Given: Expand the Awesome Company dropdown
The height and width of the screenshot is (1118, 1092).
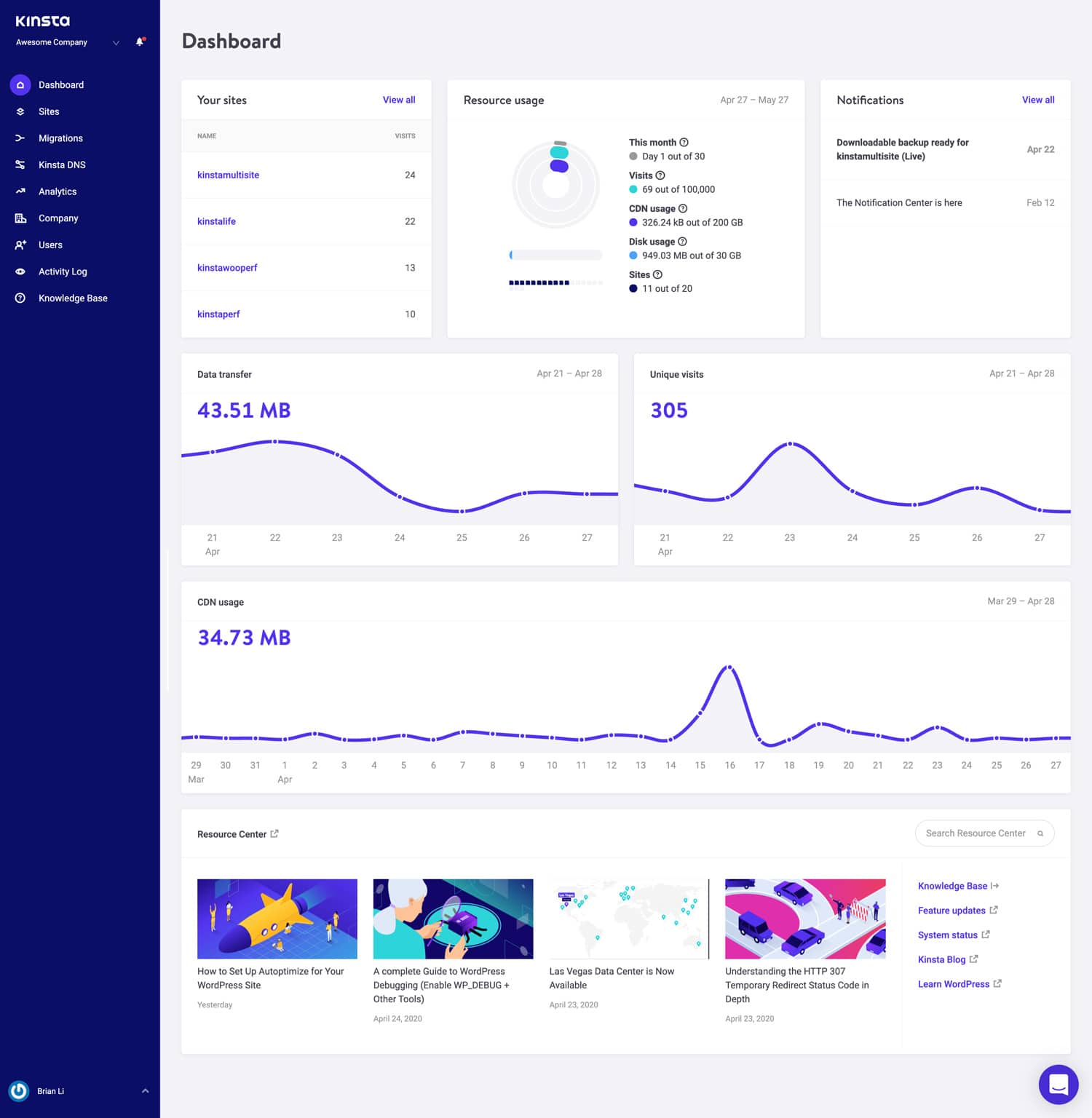Looking at the screenshot, I should pos(116,43).
